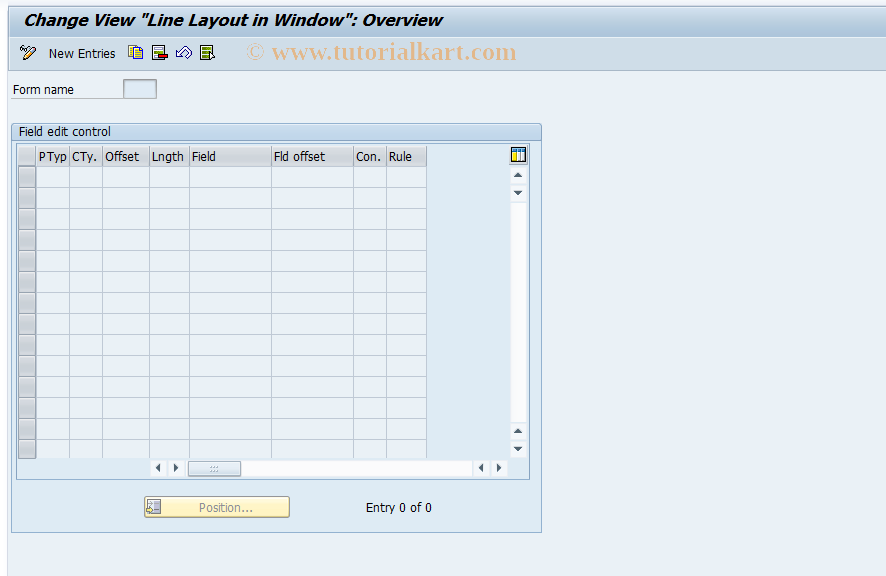Click horizontal scroll left arrow at right end
Screen dimensions: 886x576
pos(481,468)
